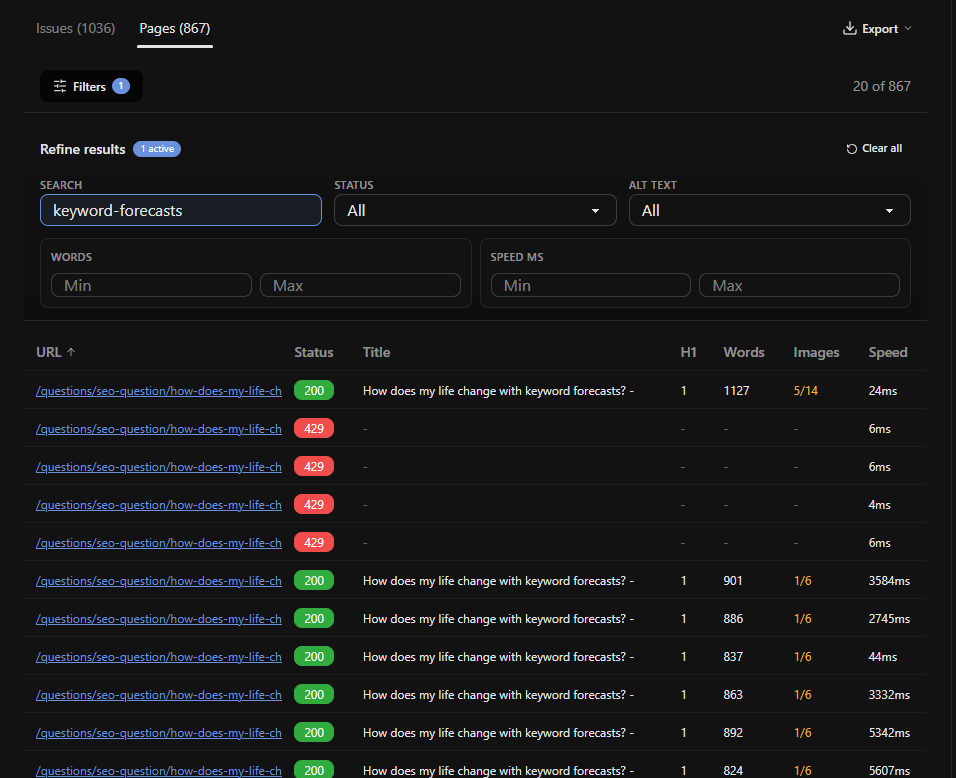The image size is (956, 778).
Task: Sort by the Images column header
Action: pyautogui.click(x=816, y=352)
